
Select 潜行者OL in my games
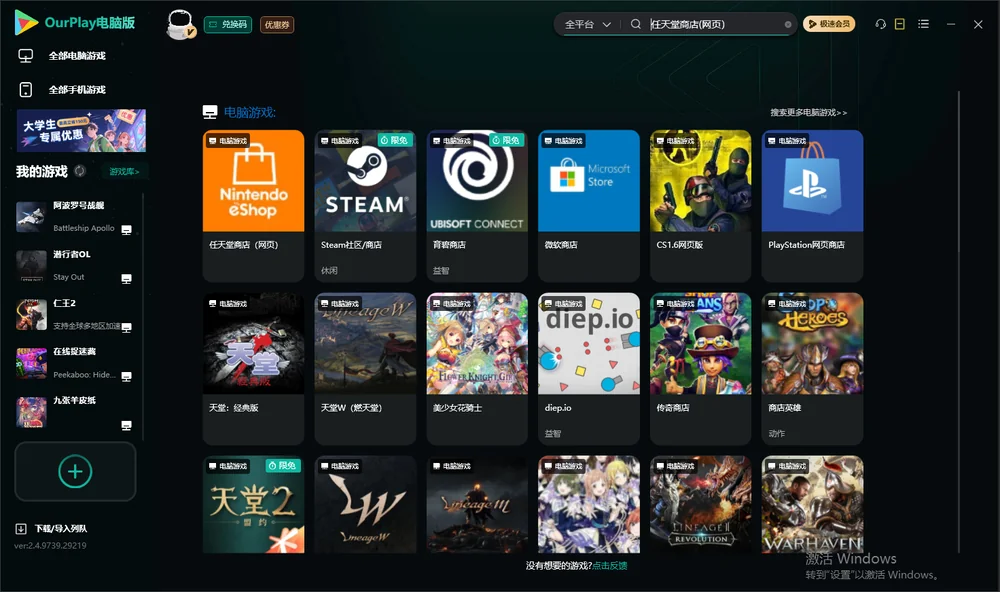pos(75,265)
